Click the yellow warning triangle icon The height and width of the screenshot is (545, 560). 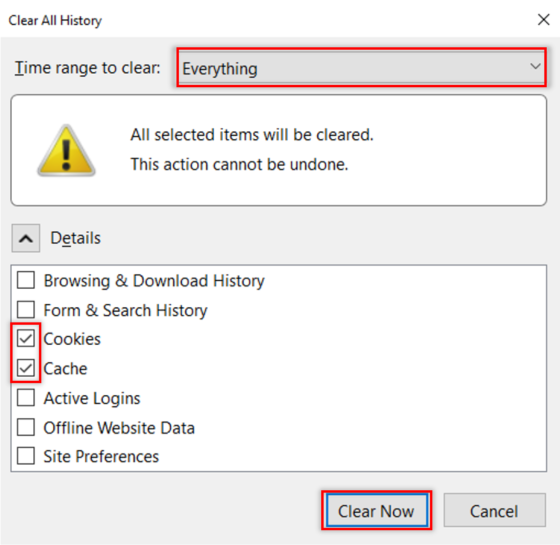[66, 151]
